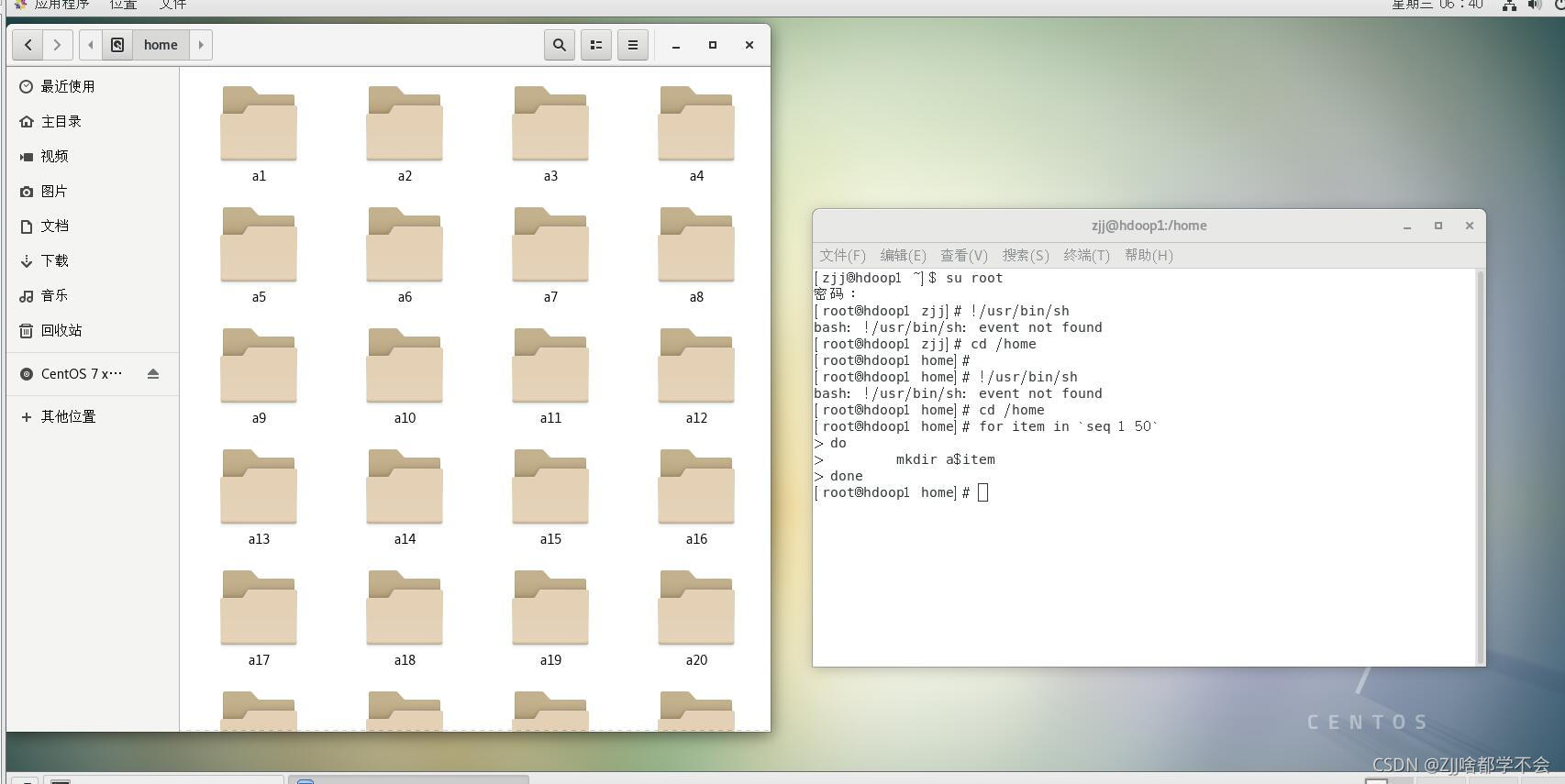Select folder a11
1565x784 pixels.
[550, 376]
